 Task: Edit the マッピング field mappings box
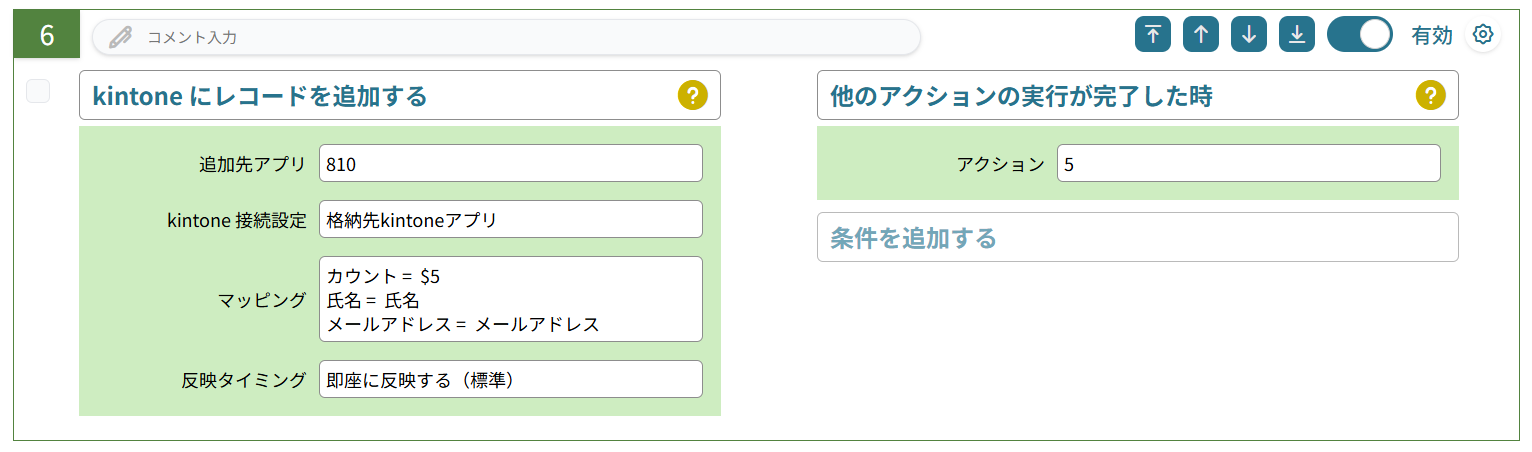[x=511, y=299]
